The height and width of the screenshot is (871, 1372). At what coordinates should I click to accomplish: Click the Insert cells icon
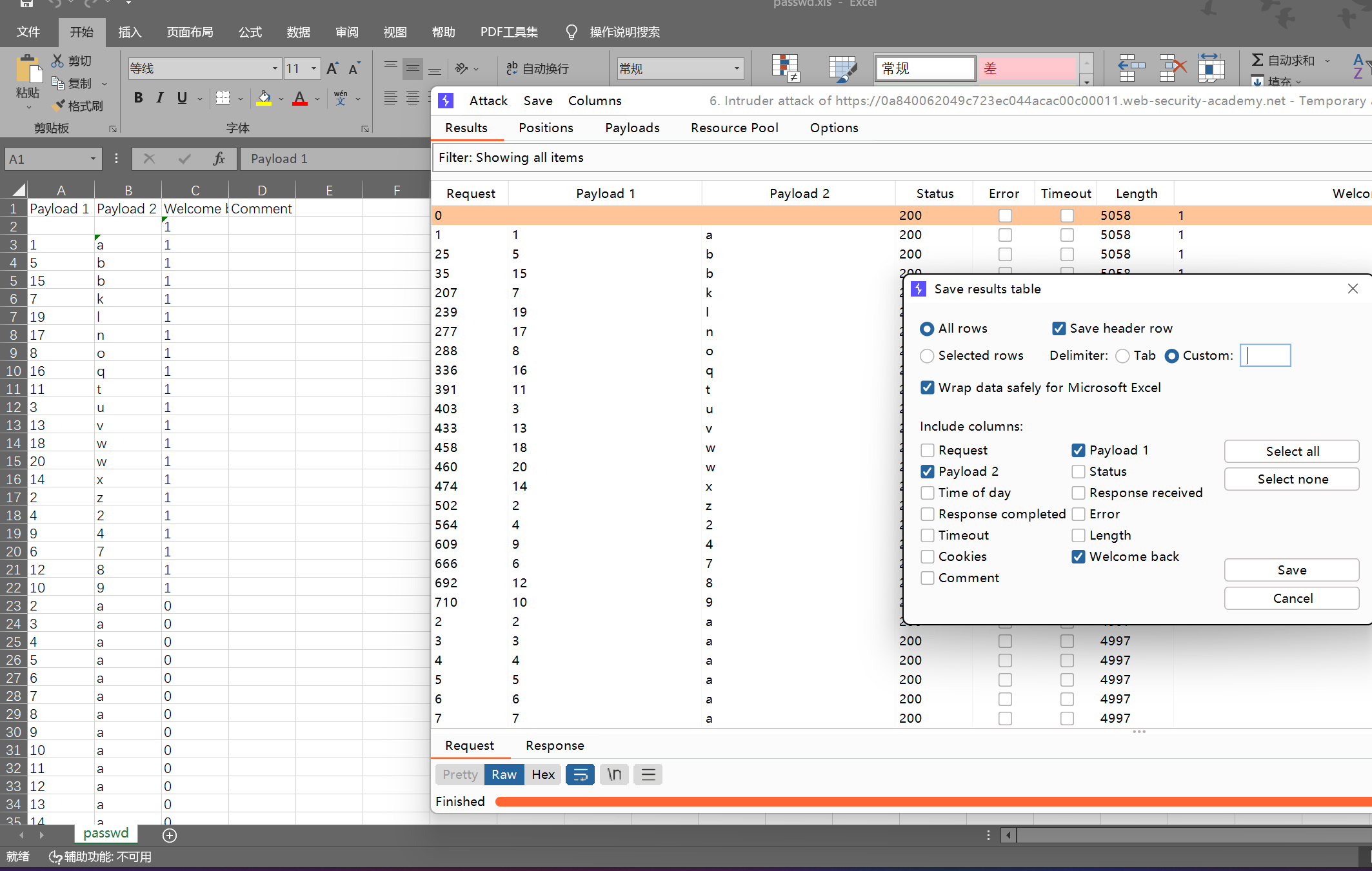[1131, 68]
